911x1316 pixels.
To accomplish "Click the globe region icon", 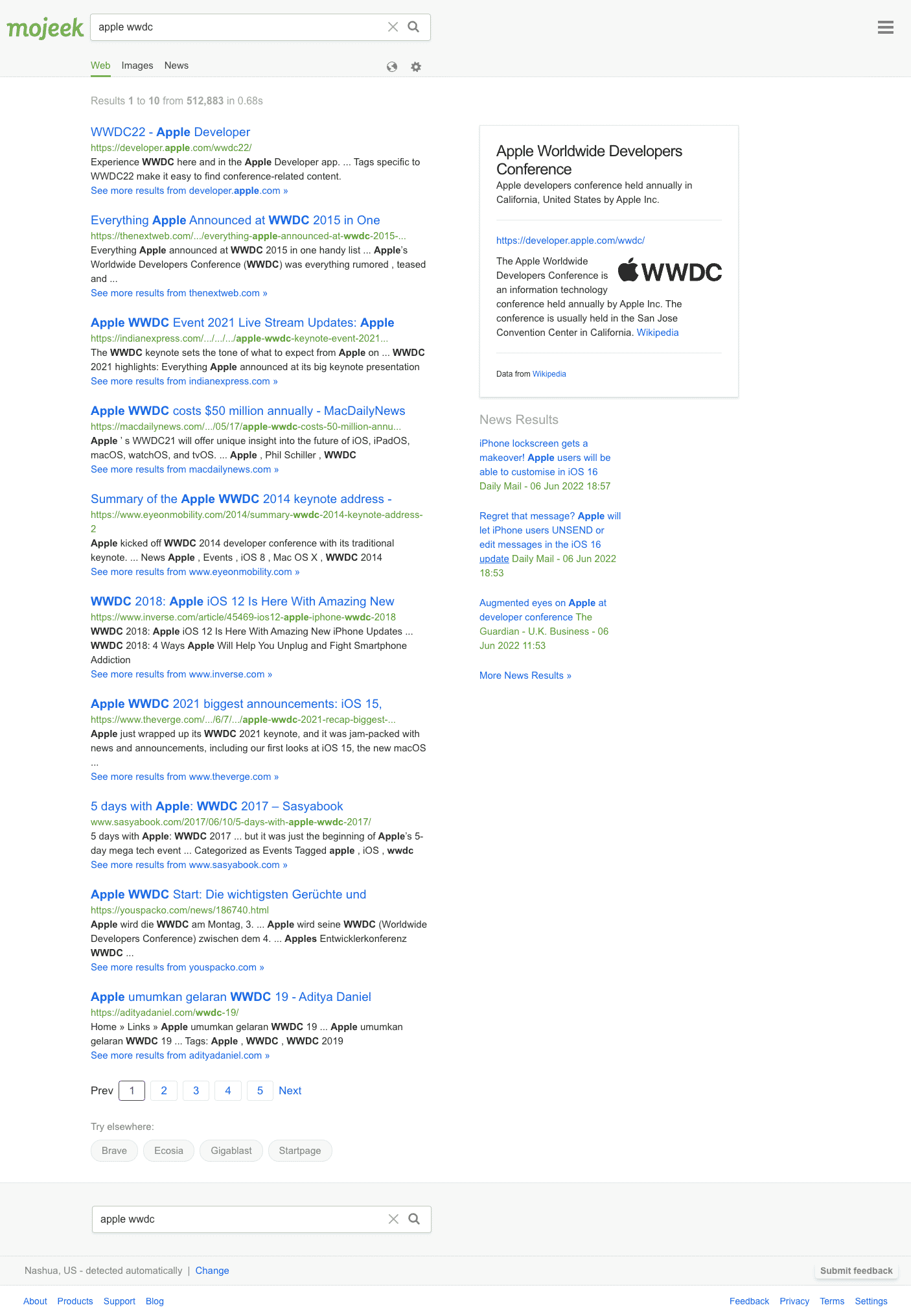I will [x=392, y=67].
